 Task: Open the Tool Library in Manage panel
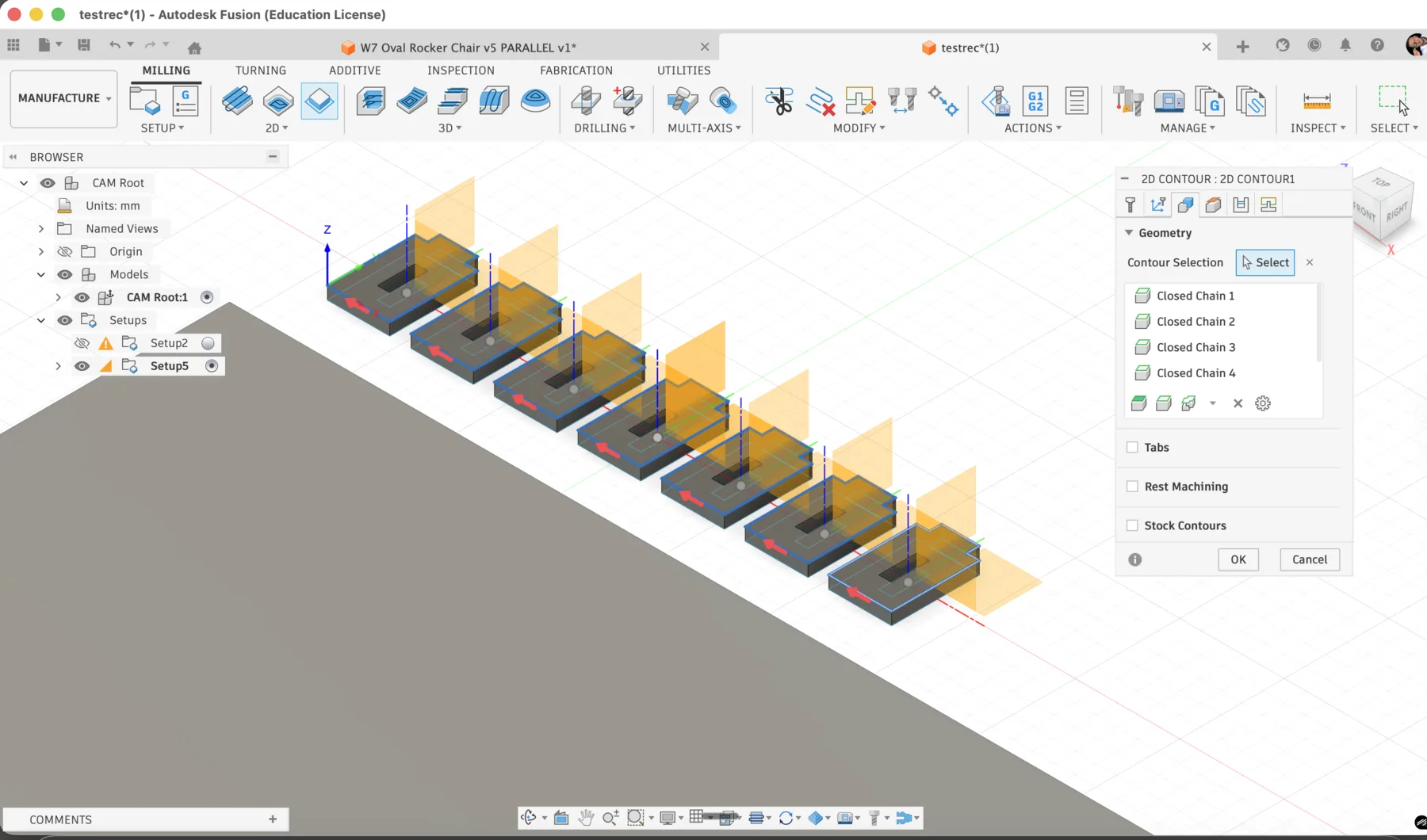coord(1127,101)
